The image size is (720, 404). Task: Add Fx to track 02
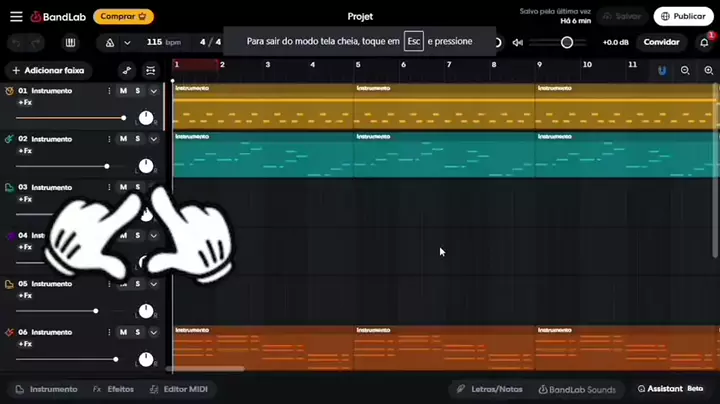tap(25, 151)
